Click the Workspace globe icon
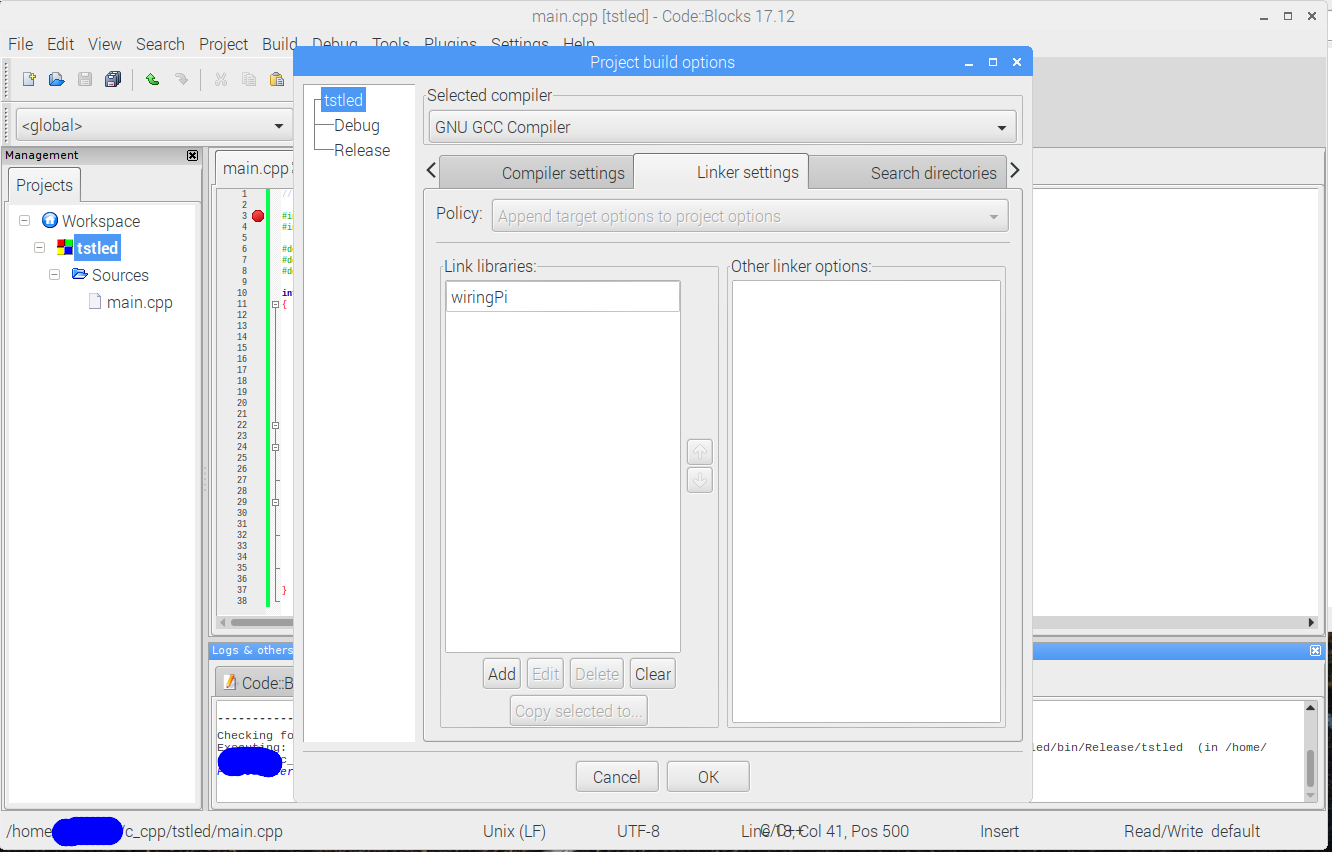Viewport: 1332px width, 852px height. (50, 221)
